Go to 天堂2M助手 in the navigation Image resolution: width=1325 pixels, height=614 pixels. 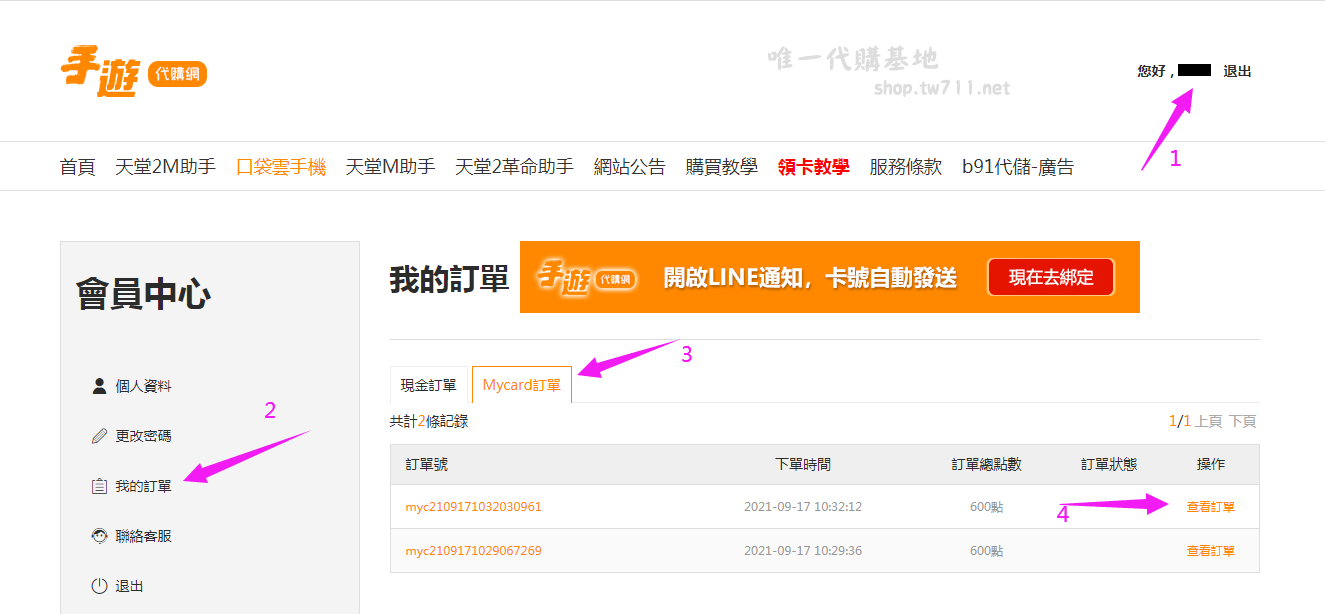(165, 167)
